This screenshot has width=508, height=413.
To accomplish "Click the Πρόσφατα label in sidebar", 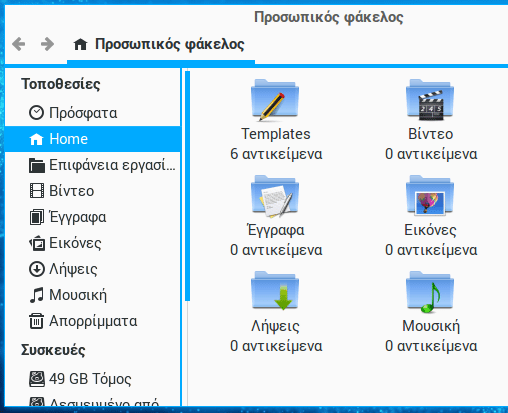I will pyautogui.click(x=83, y=113).
